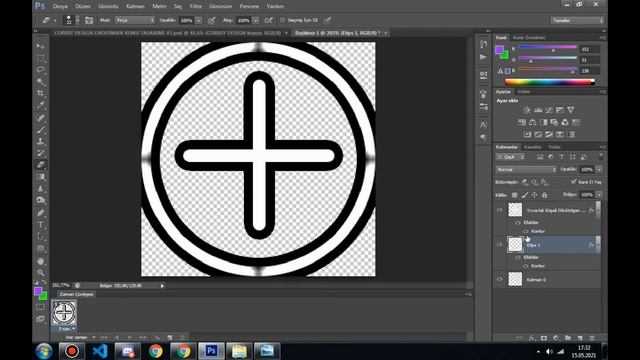This screenshot has height=360, width=640.
Task: Toggle Efektler visibility under Yuvarlak layer
Action: (518, 223)
